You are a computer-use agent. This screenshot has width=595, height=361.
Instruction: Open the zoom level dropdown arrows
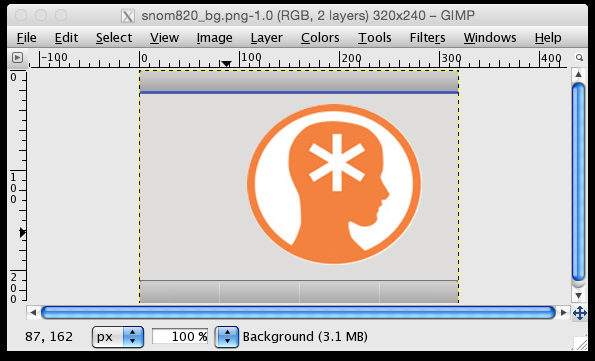(x=227, y=337)
